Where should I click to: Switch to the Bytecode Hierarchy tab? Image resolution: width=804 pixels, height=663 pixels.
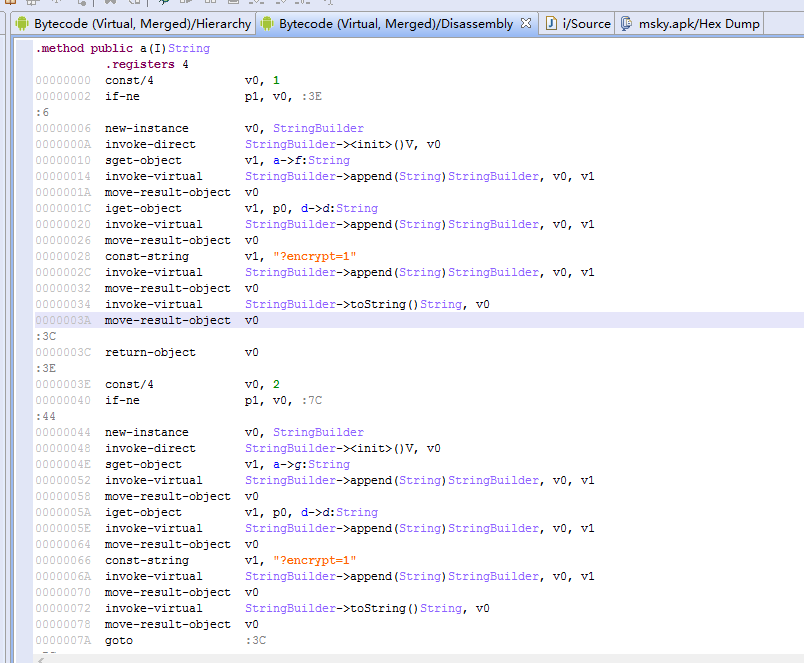133,24
